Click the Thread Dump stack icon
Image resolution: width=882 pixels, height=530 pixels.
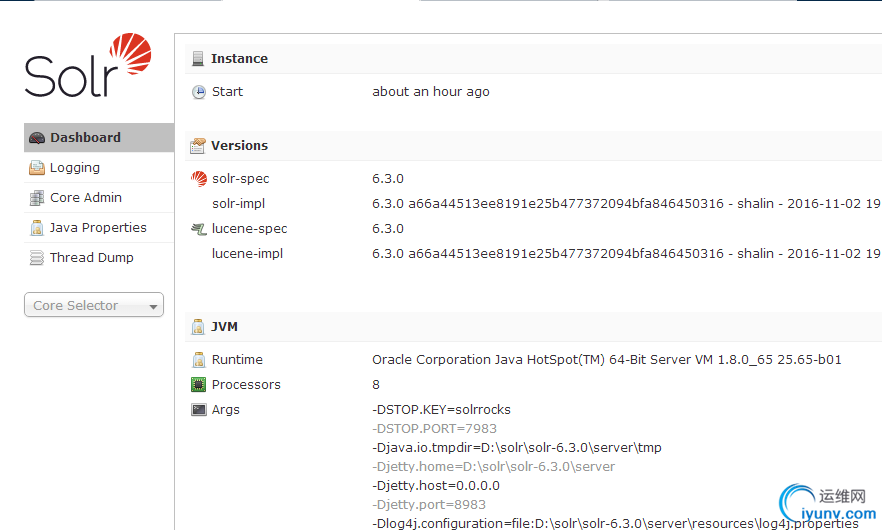point(37,258)
